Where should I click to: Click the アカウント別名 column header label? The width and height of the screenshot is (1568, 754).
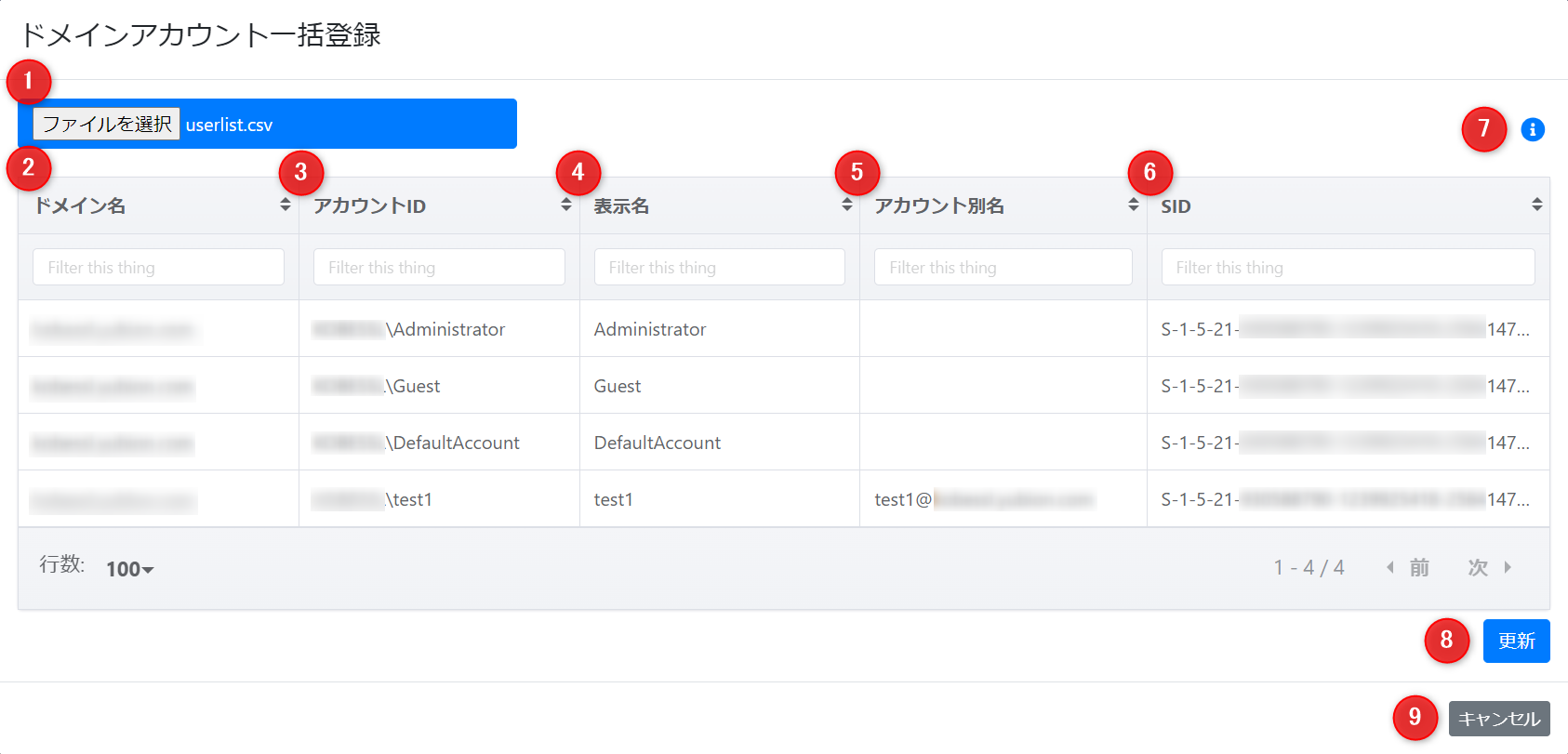[x=939, y=205]
